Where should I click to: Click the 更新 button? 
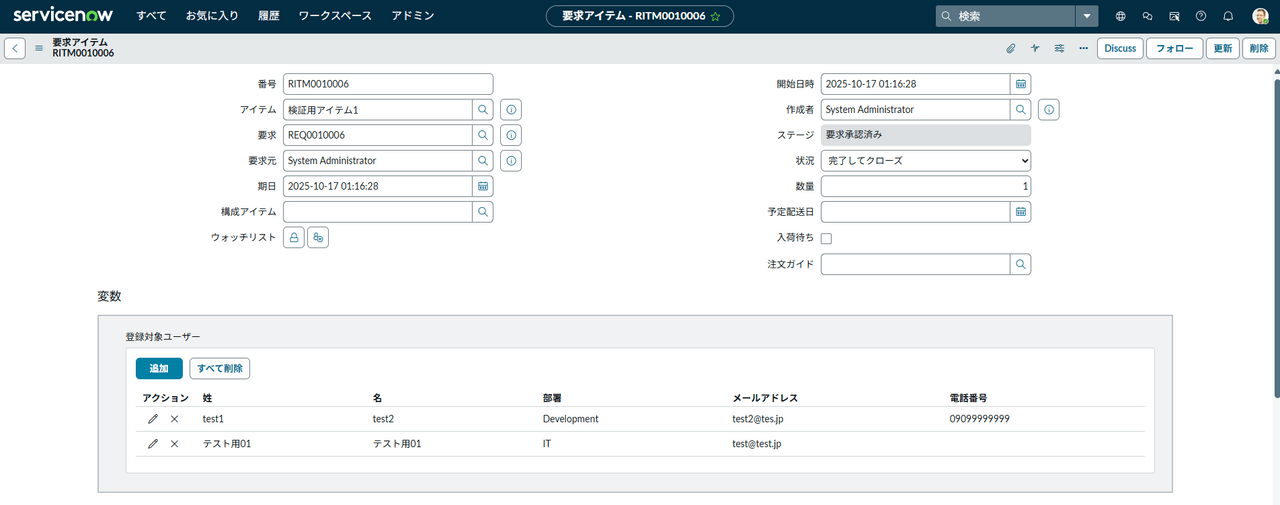tap(1223, 48)
